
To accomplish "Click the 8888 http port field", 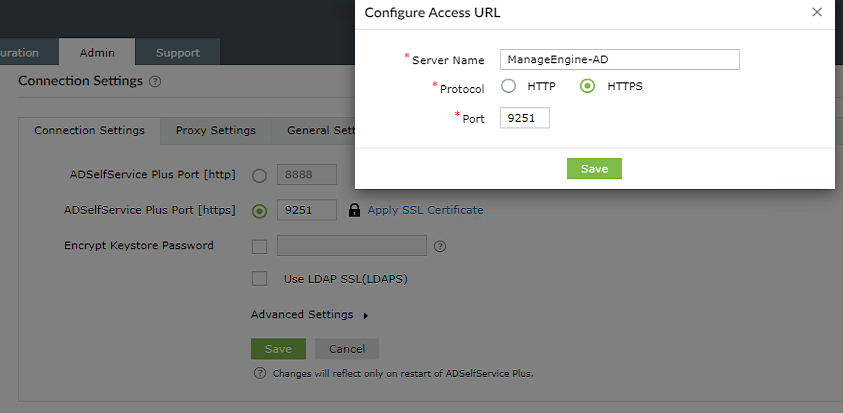I will (x=306, y=175).
